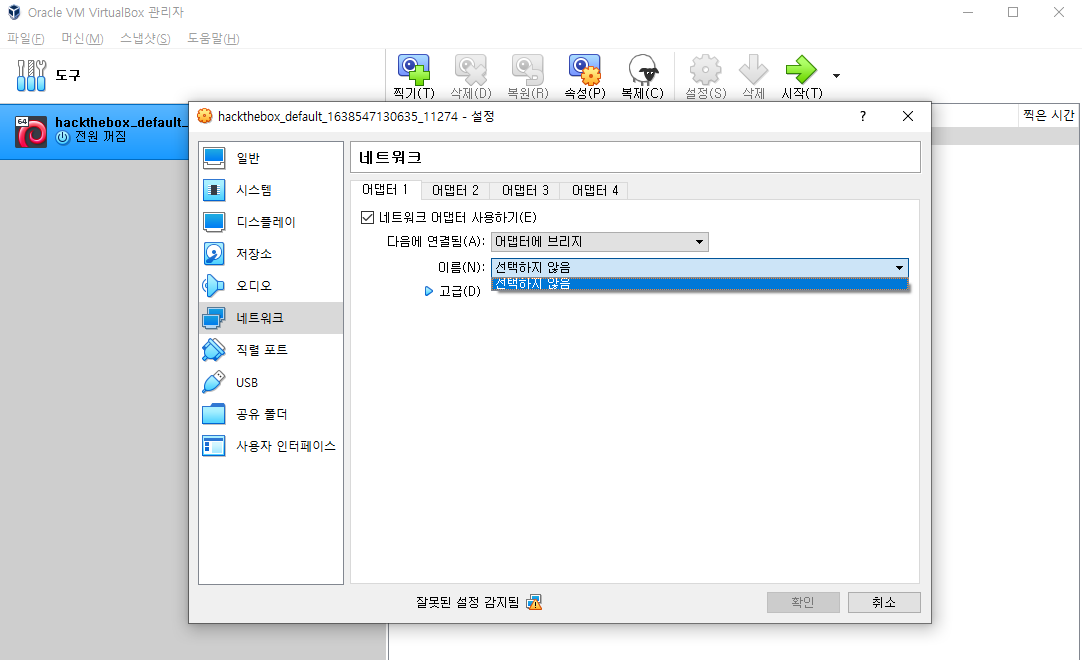This screenshot has height=660, width=1082.
Task: Switch to Adapter 4 (어댑터 4) tab
Action: coord(595,191)
